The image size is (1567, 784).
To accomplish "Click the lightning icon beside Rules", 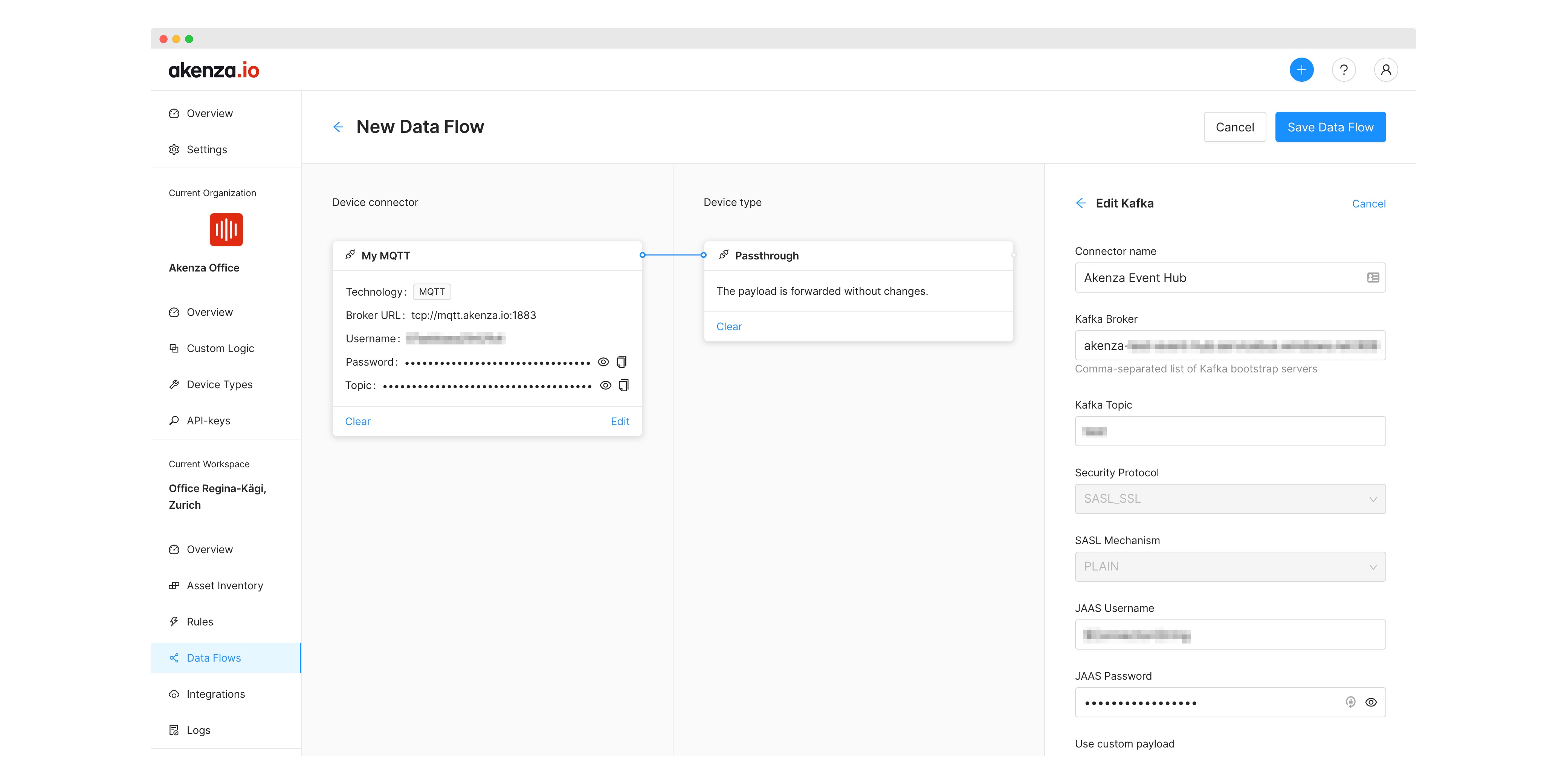I will 174,622.
